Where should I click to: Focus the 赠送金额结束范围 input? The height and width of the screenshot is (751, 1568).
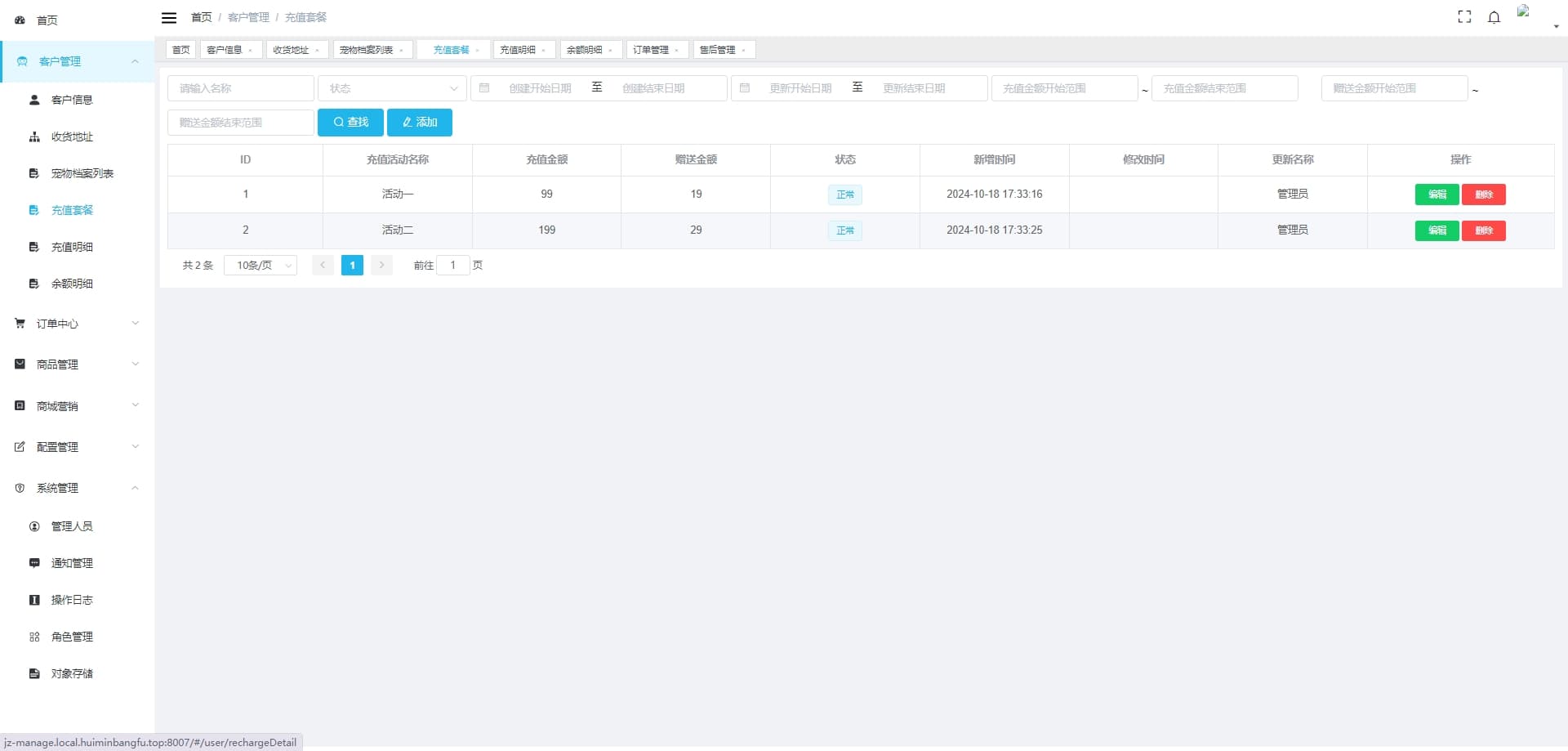pyautogui.click(x=241, y=123)
